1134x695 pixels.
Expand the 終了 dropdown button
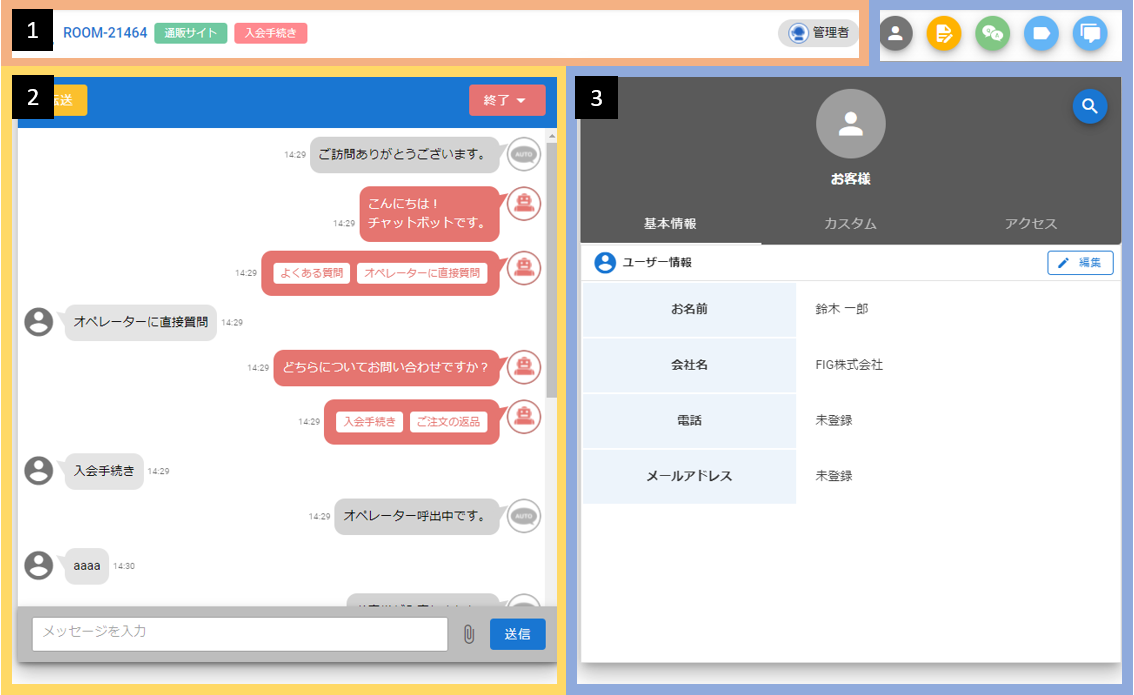coord(507,100)
